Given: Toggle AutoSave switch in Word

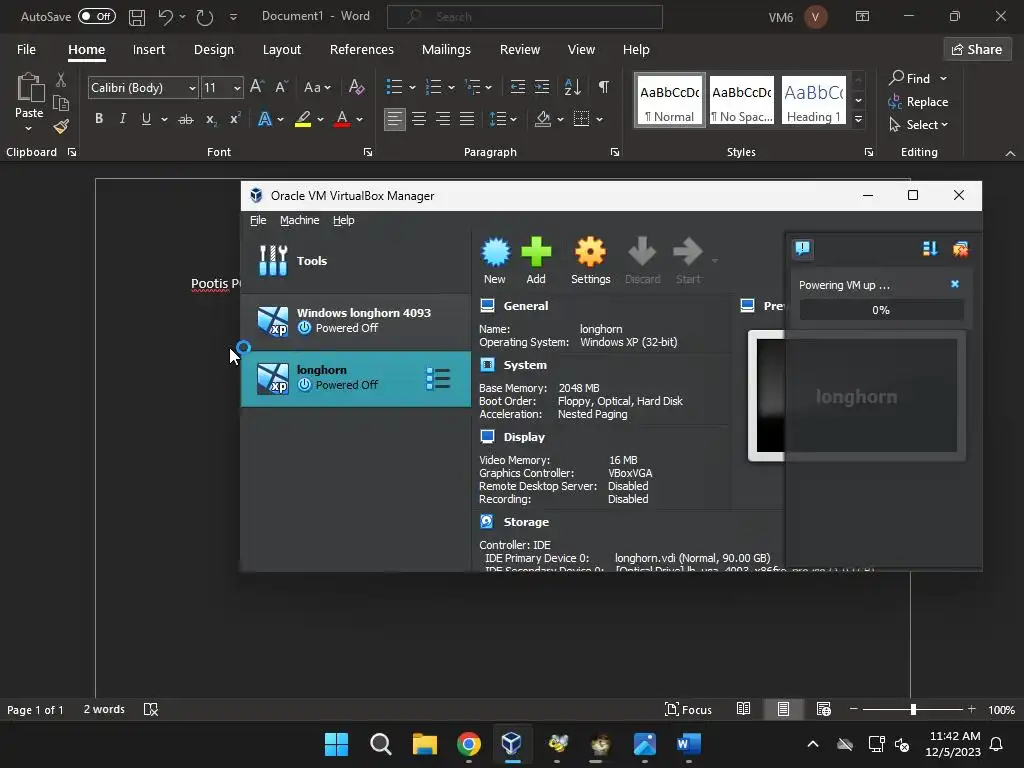Looking at the screenshot, I should click(97, 16).
